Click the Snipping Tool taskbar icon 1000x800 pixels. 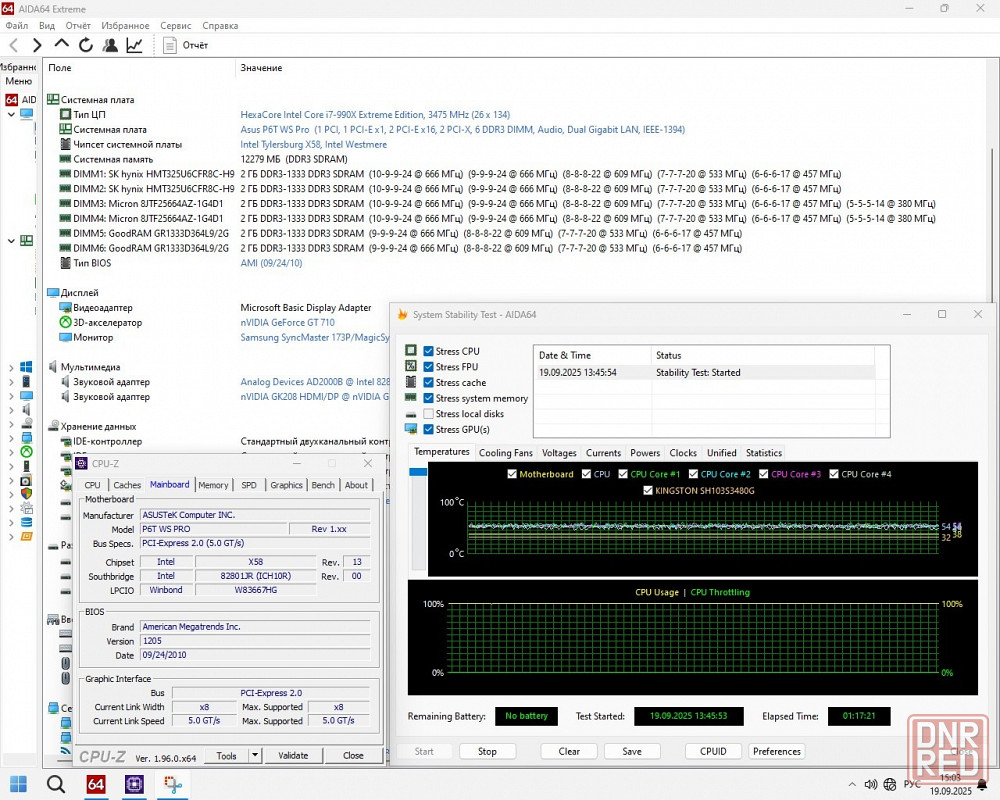click(172, 784)
